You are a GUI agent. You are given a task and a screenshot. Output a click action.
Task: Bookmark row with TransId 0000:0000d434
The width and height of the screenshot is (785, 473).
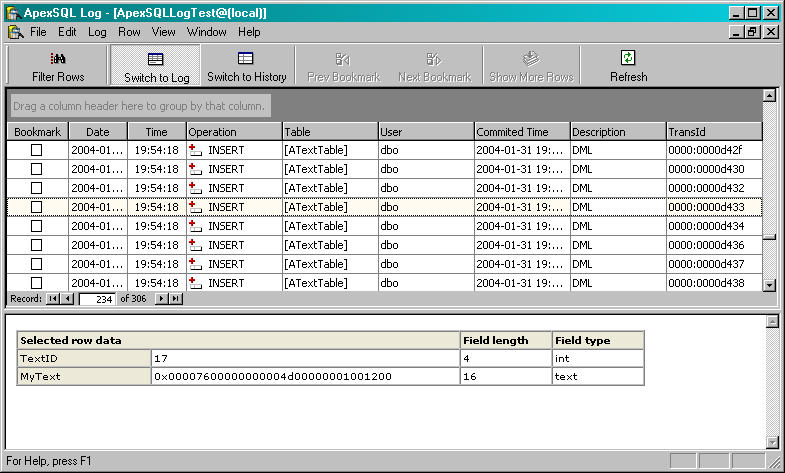37,226
